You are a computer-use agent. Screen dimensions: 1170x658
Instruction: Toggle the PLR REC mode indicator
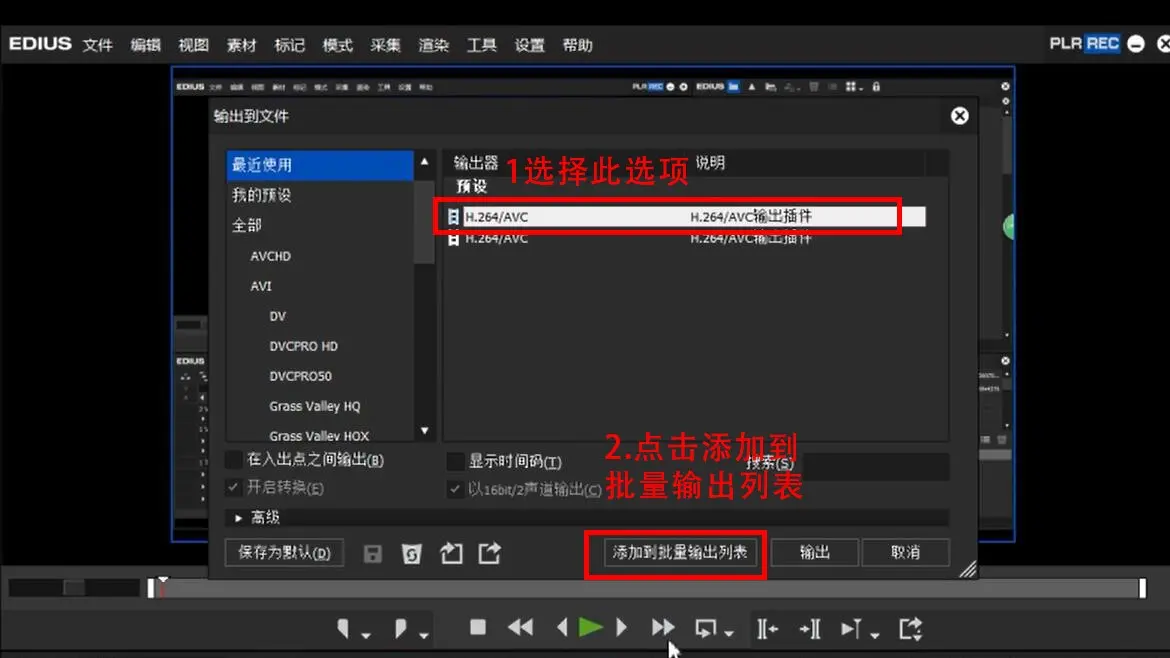[1084, 43]
